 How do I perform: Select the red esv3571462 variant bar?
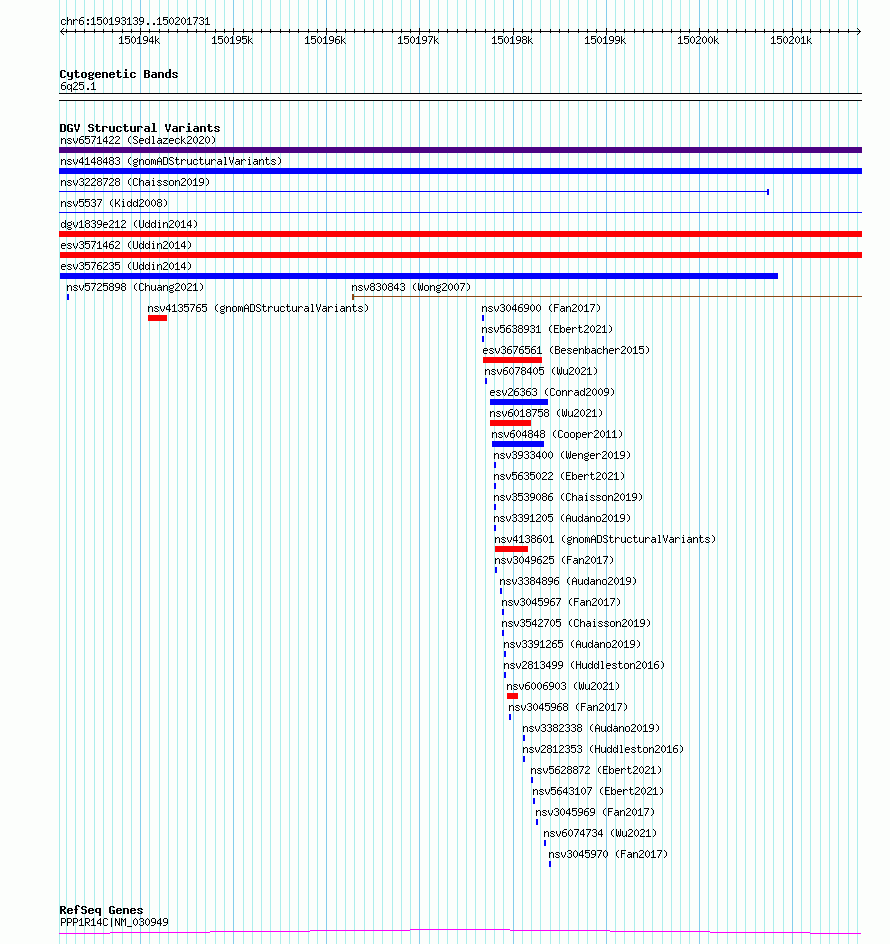(461, 255)
